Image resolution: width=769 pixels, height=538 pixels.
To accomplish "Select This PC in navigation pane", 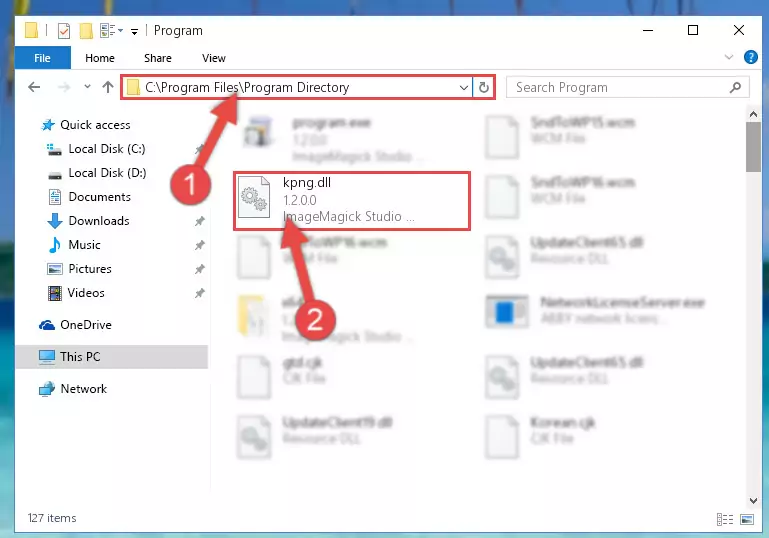I will pyautogui.click(x=112, y=357).
